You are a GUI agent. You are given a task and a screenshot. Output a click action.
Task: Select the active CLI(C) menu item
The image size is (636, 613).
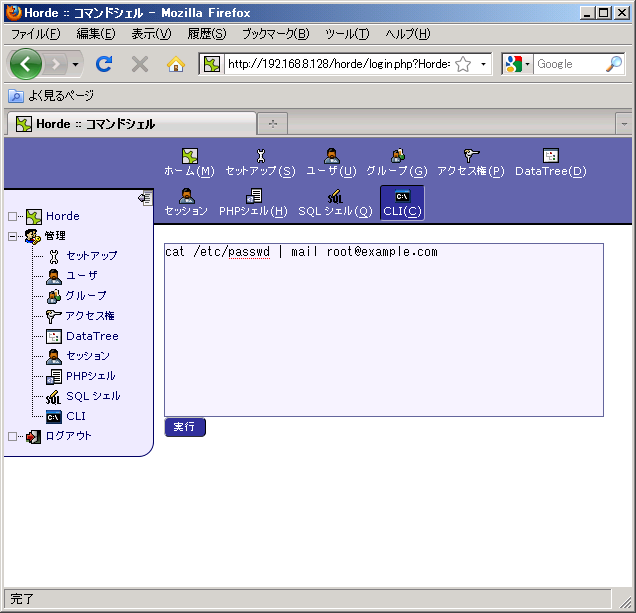click(x=402, y=203)
